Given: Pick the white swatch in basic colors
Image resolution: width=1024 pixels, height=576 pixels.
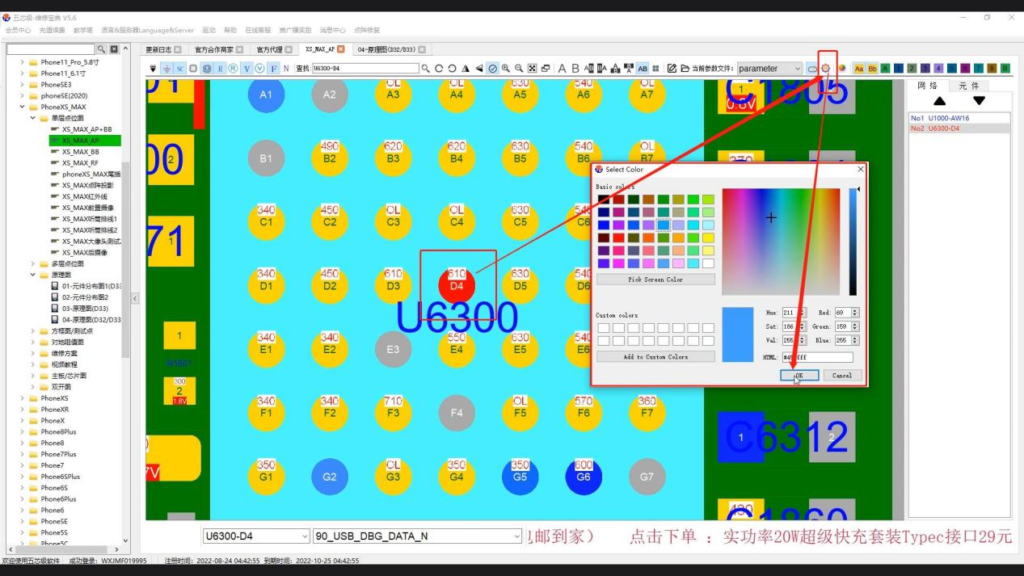Looking at the screenshot, I should coord(708,263).
